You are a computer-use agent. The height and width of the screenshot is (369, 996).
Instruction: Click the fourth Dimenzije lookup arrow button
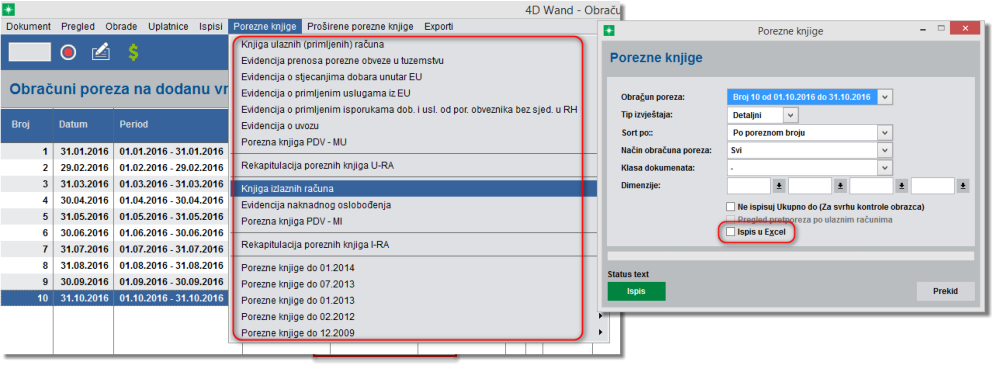point(963,186)
